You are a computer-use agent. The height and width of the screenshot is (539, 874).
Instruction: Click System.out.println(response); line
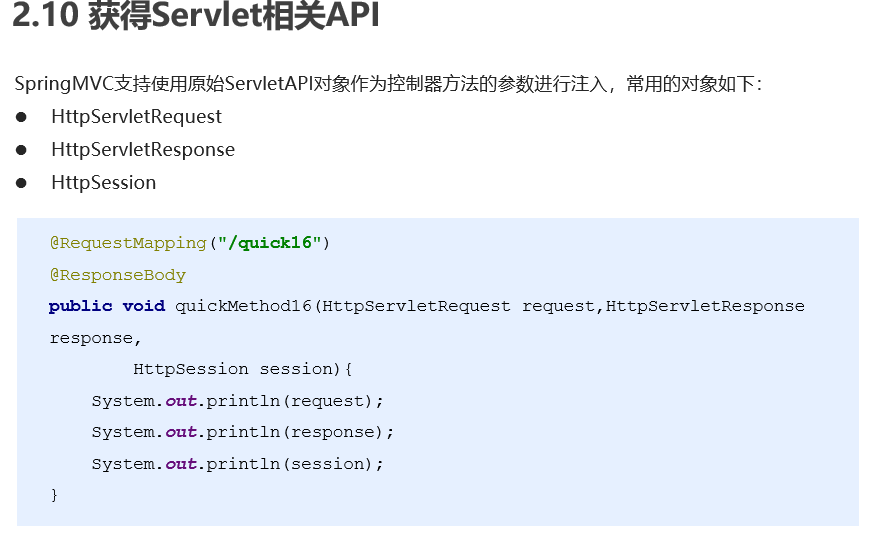[x=243, y=432]
